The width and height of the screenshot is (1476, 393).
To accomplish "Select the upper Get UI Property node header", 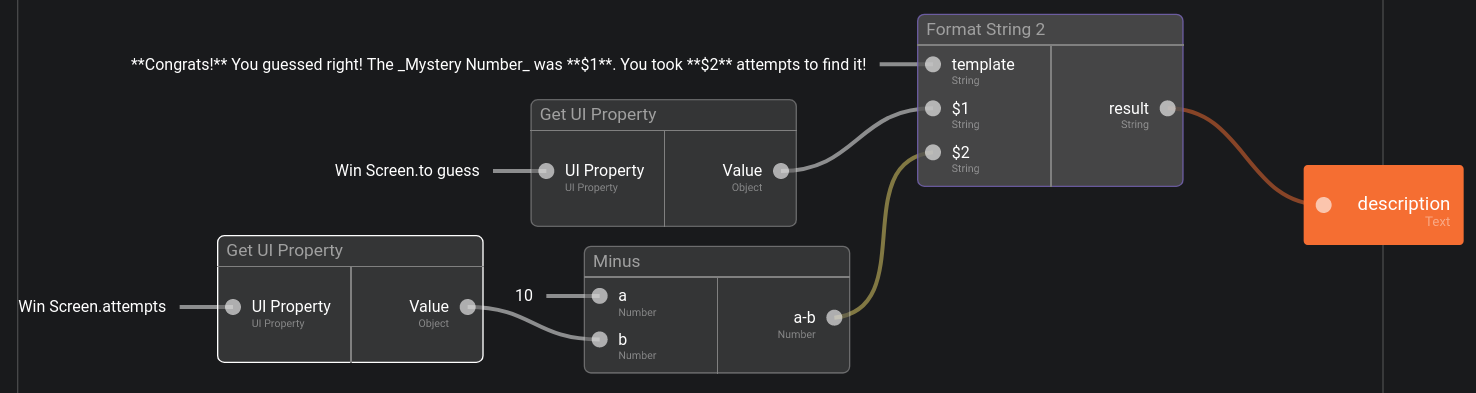I will [663, 115].
